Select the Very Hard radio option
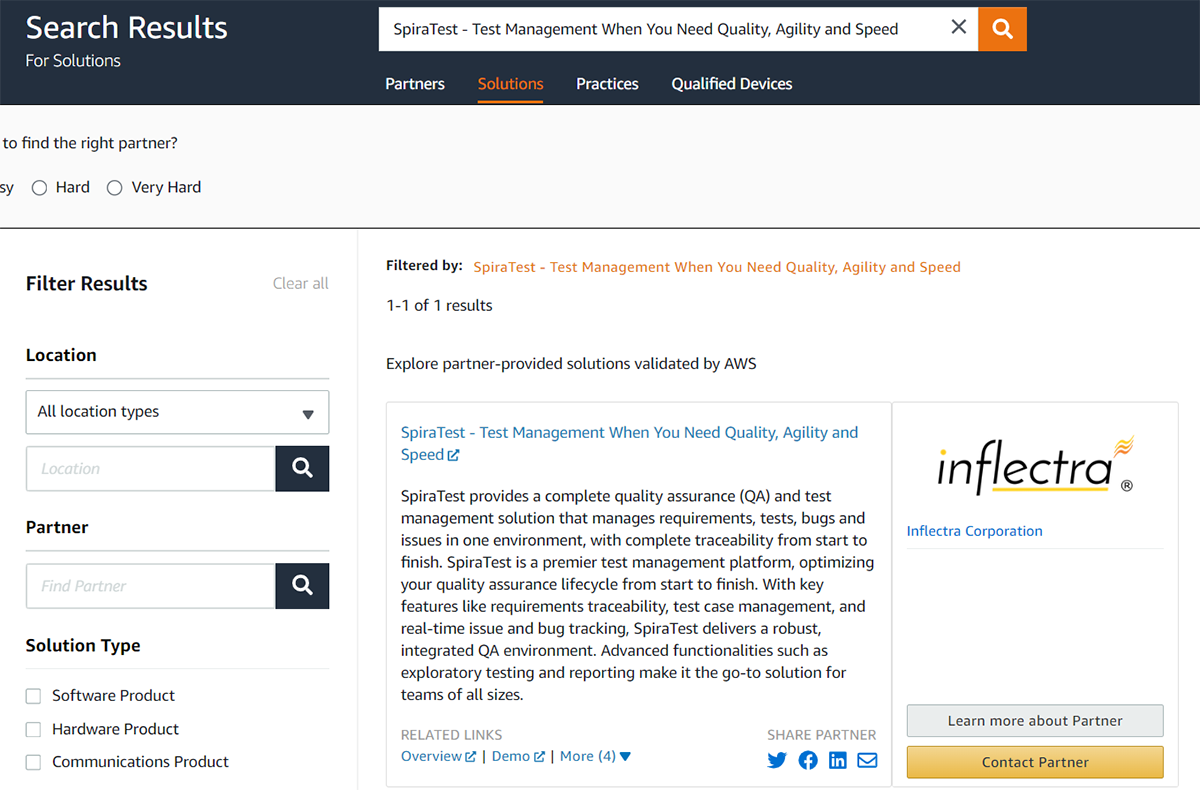 (114, 187)
